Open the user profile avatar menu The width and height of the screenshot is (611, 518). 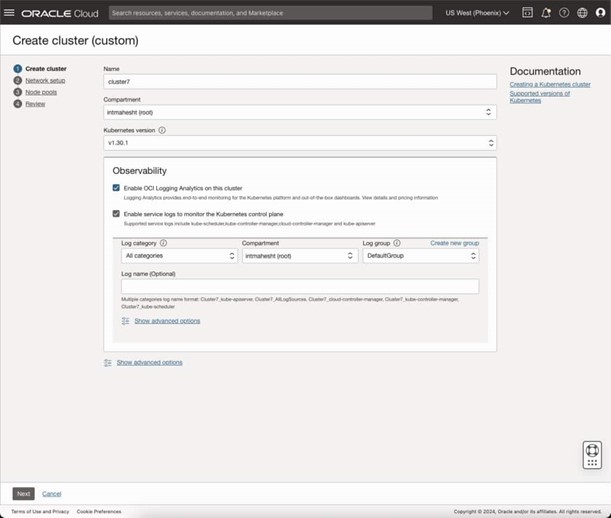click(600, 13)
